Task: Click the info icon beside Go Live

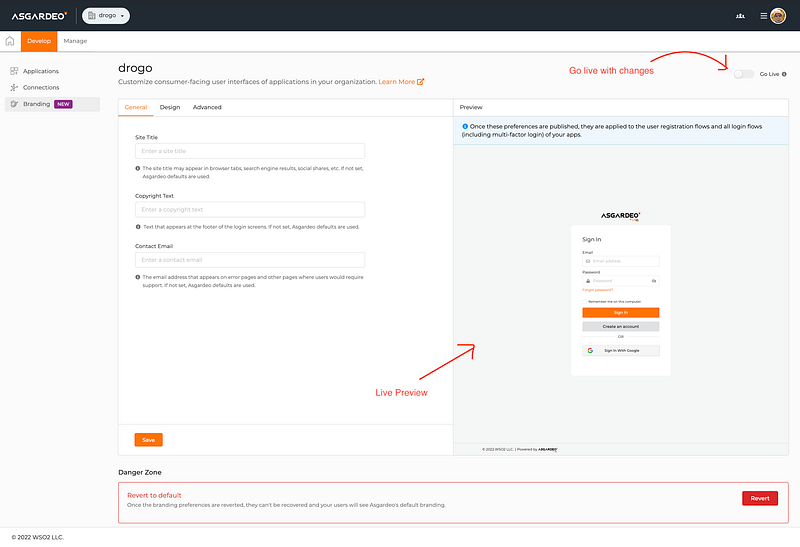Action: tap(784, 74)
